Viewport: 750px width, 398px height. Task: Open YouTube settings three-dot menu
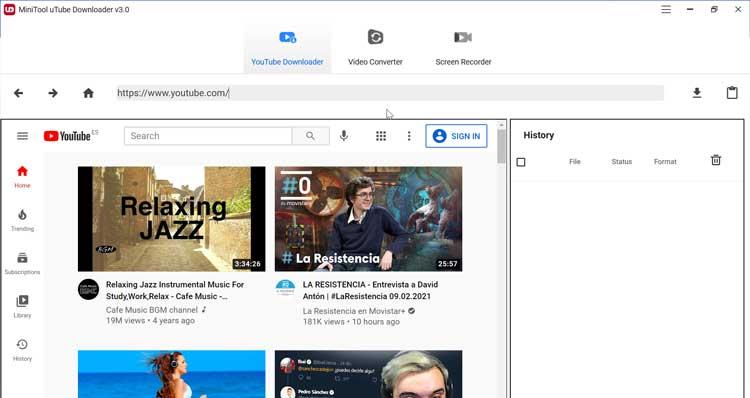pos(409,136)
